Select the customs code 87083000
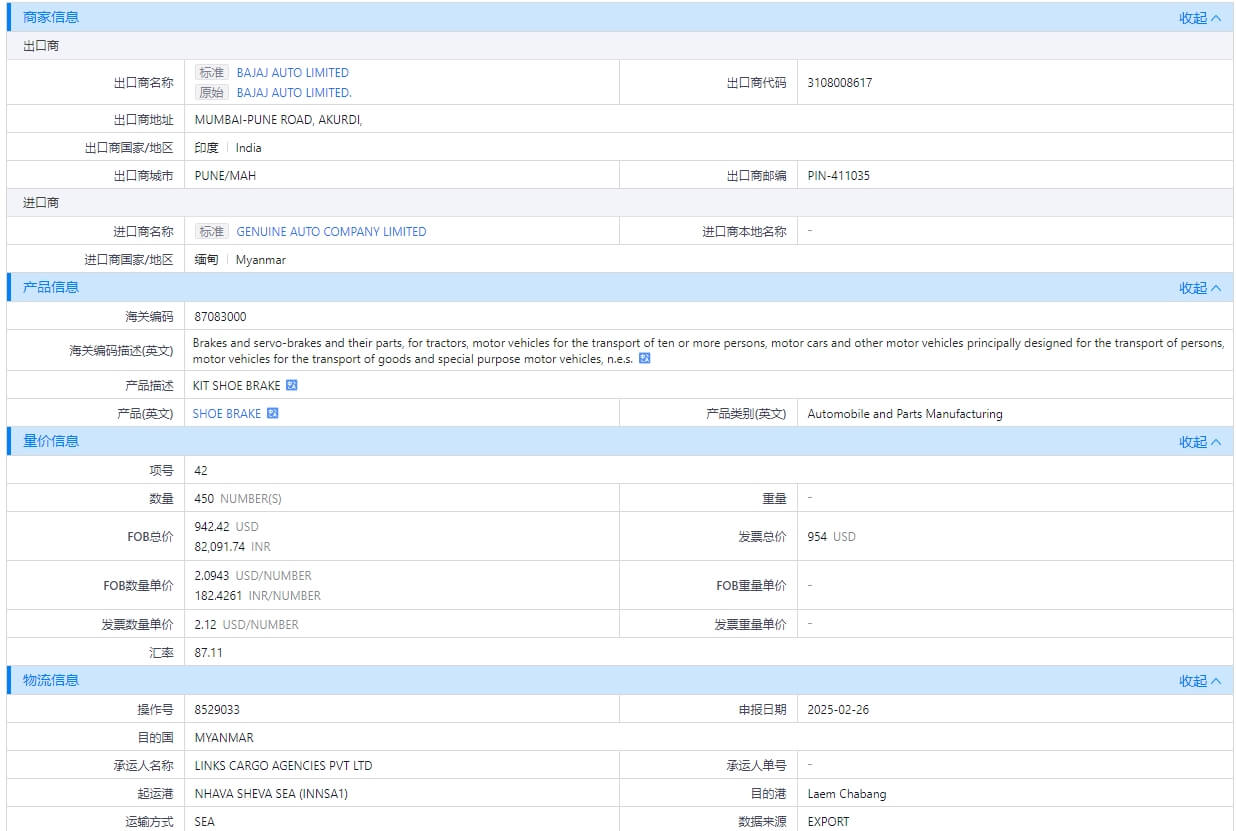1236x831 pixels. click(221, 317)
